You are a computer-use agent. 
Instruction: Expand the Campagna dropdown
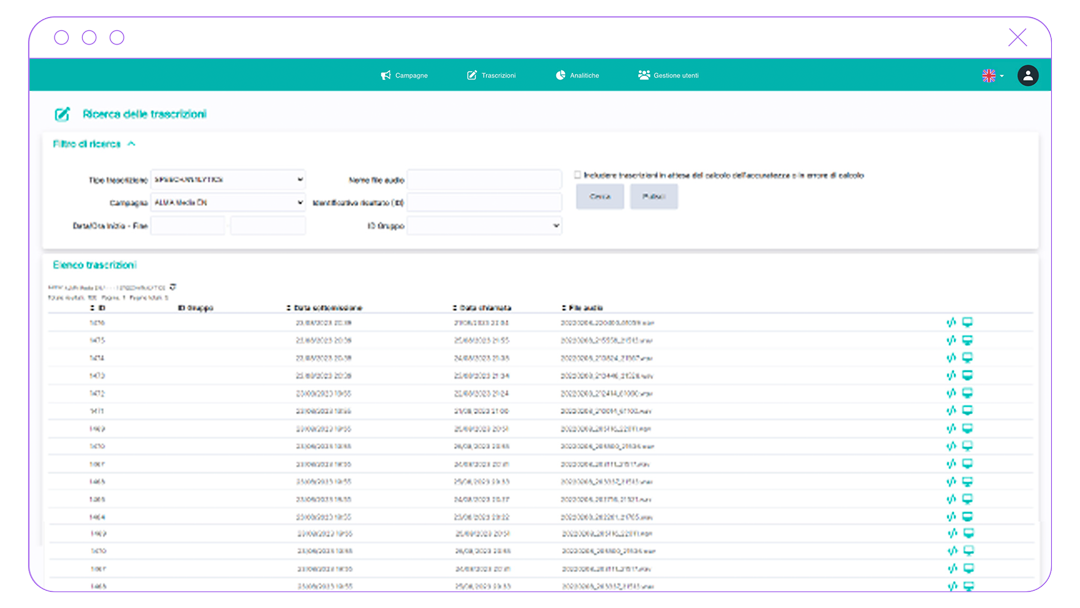click(x=228, y=203)
